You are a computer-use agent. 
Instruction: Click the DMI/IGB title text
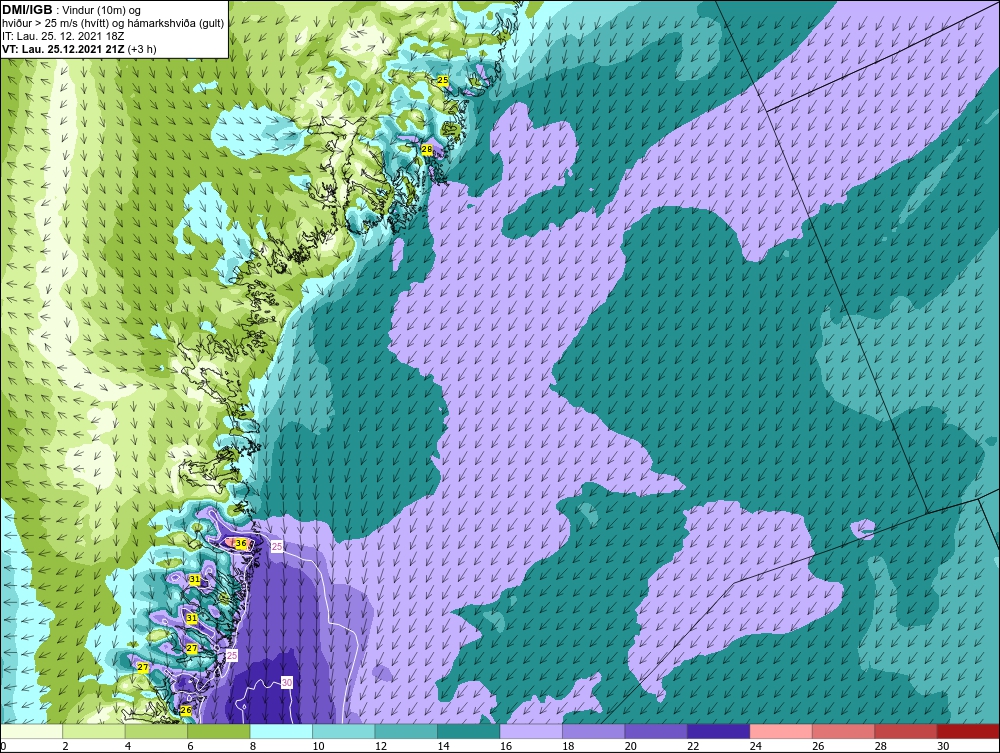click(28, 10)
